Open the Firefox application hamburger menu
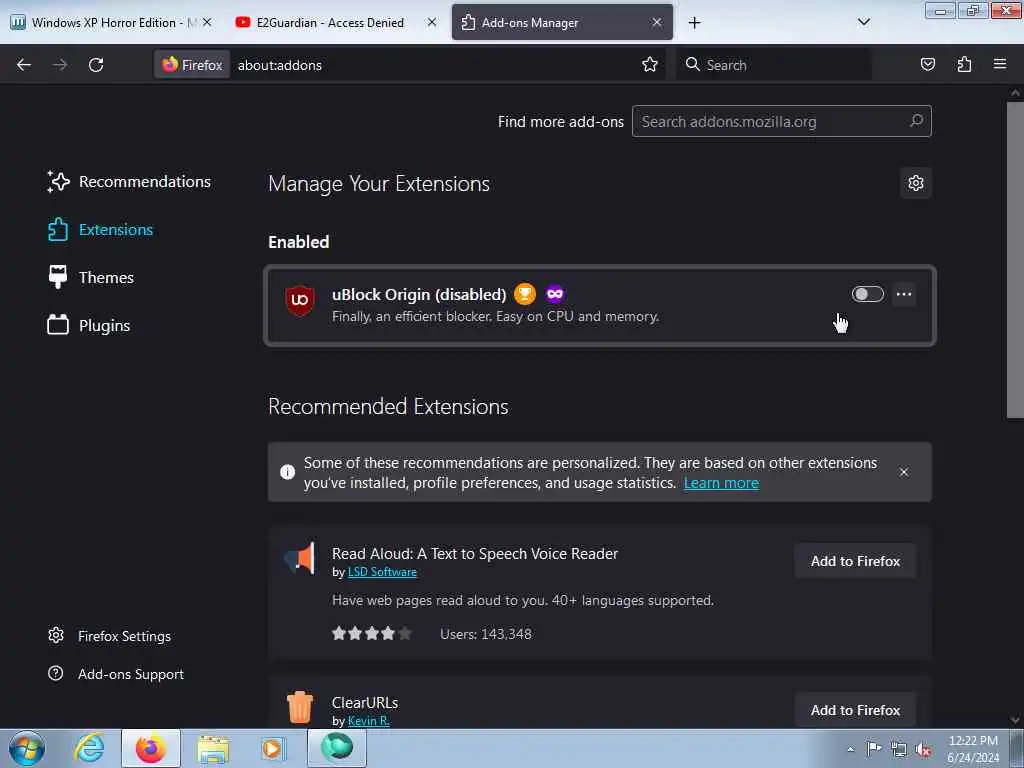Viewport: 1024px width, 768px height. [1000, 65]
